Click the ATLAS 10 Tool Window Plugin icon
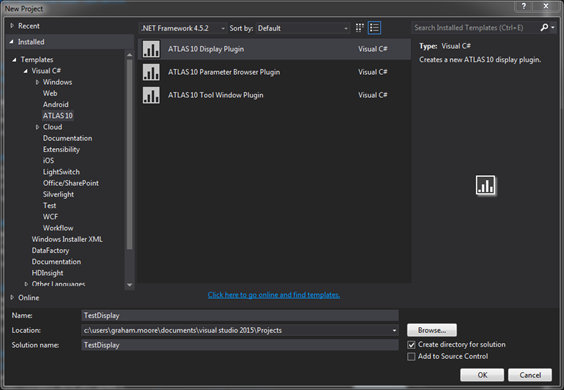 [x=151, y=95]
